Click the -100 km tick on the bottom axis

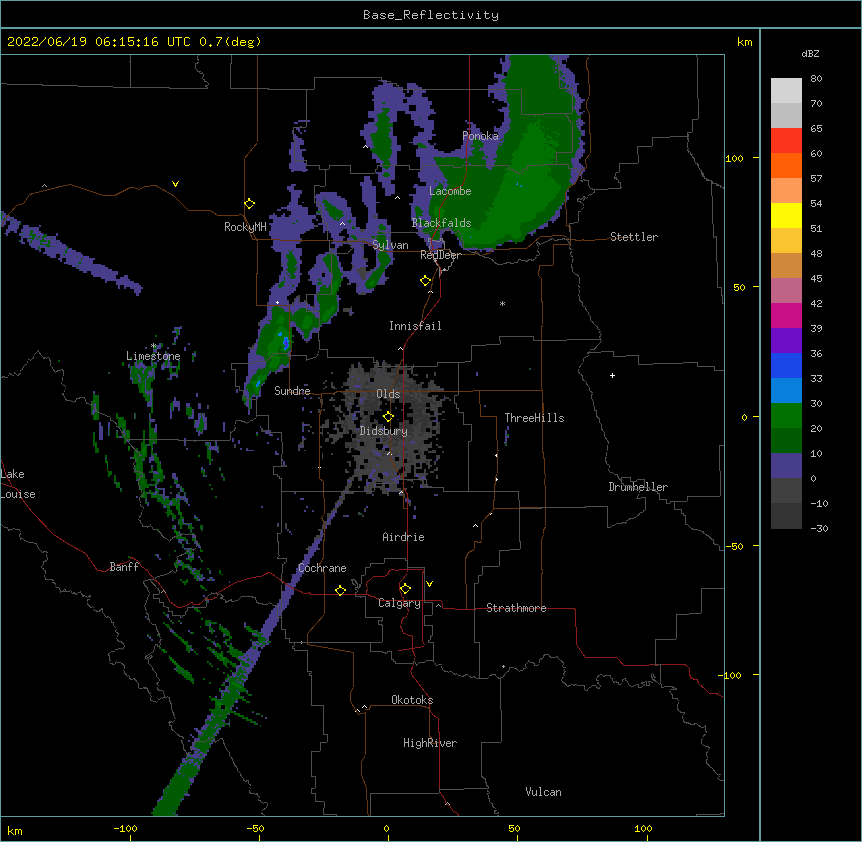pyautogui.click(x=125, y=828)
